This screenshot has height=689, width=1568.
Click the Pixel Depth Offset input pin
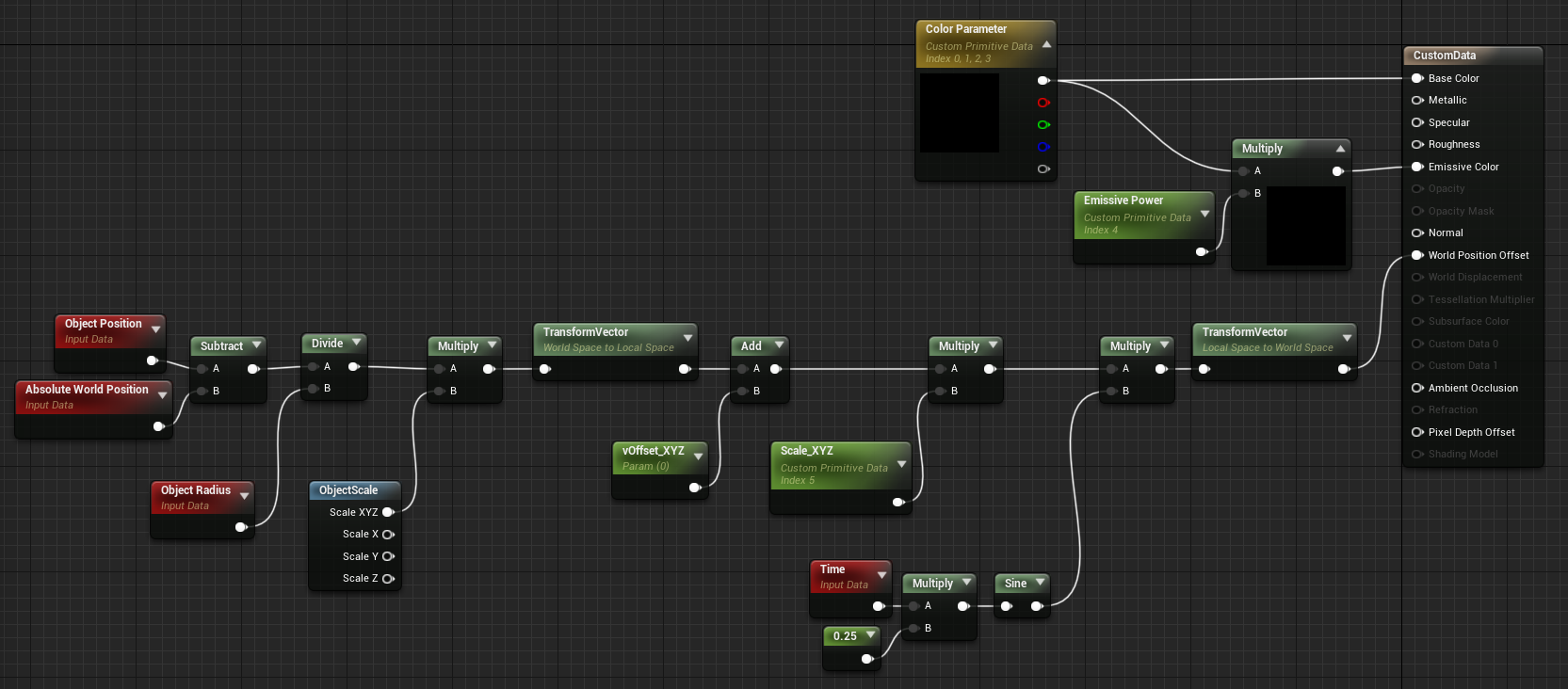(1417, 432)
